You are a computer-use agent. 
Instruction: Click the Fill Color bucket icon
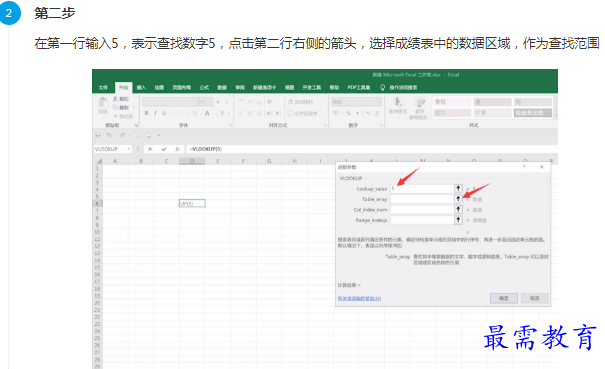pos(194,113)
